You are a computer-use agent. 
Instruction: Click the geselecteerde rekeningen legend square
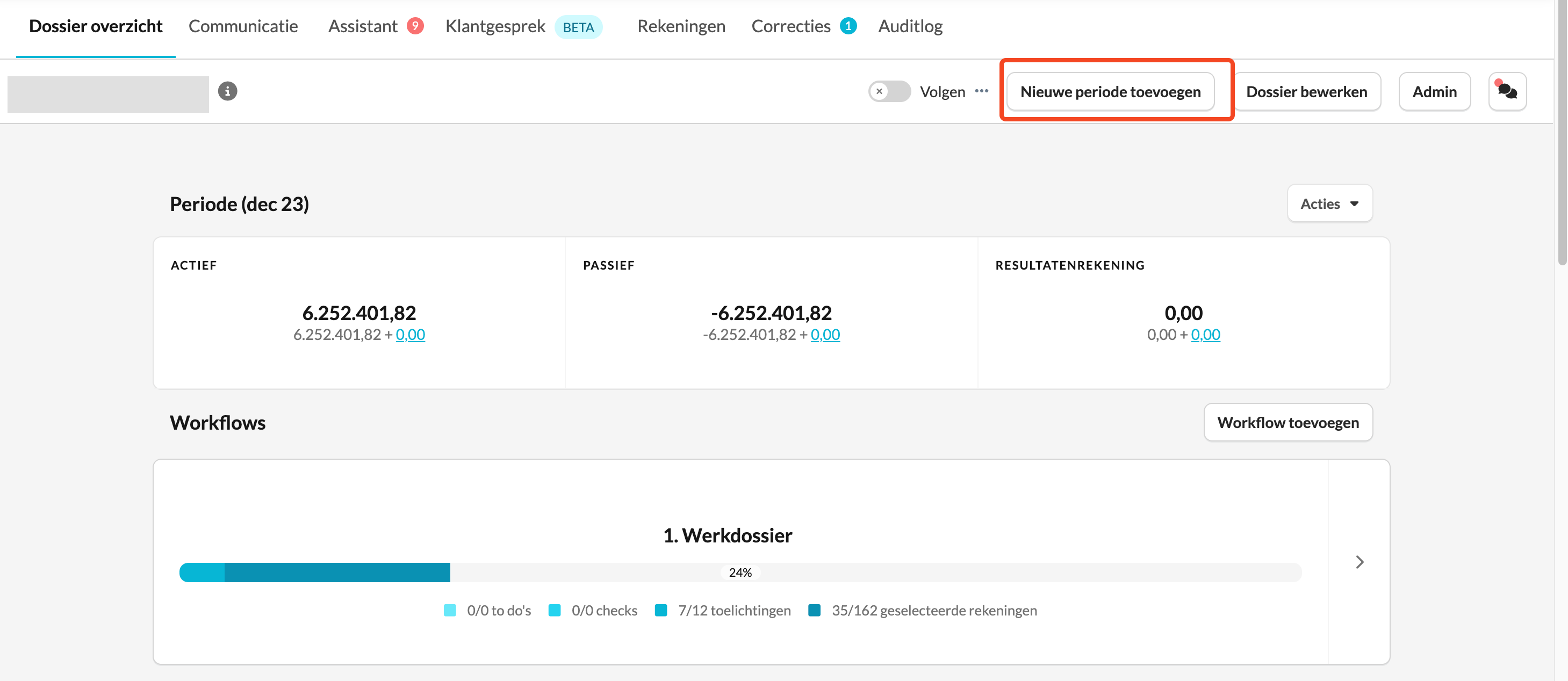(814, 611)
